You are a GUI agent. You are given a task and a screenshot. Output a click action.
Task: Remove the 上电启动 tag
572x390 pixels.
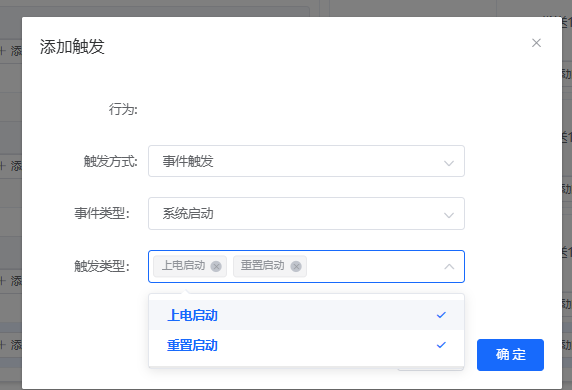point(216,267)
